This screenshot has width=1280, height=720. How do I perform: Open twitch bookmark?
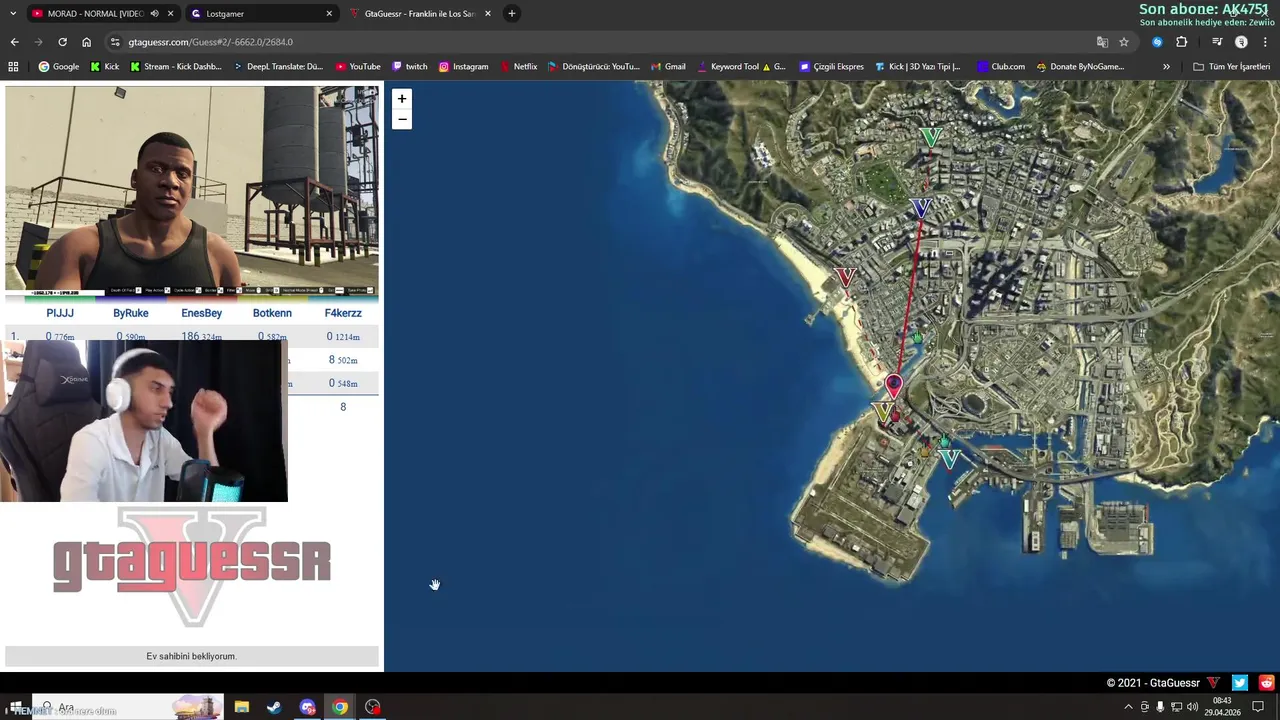point(410,67)
